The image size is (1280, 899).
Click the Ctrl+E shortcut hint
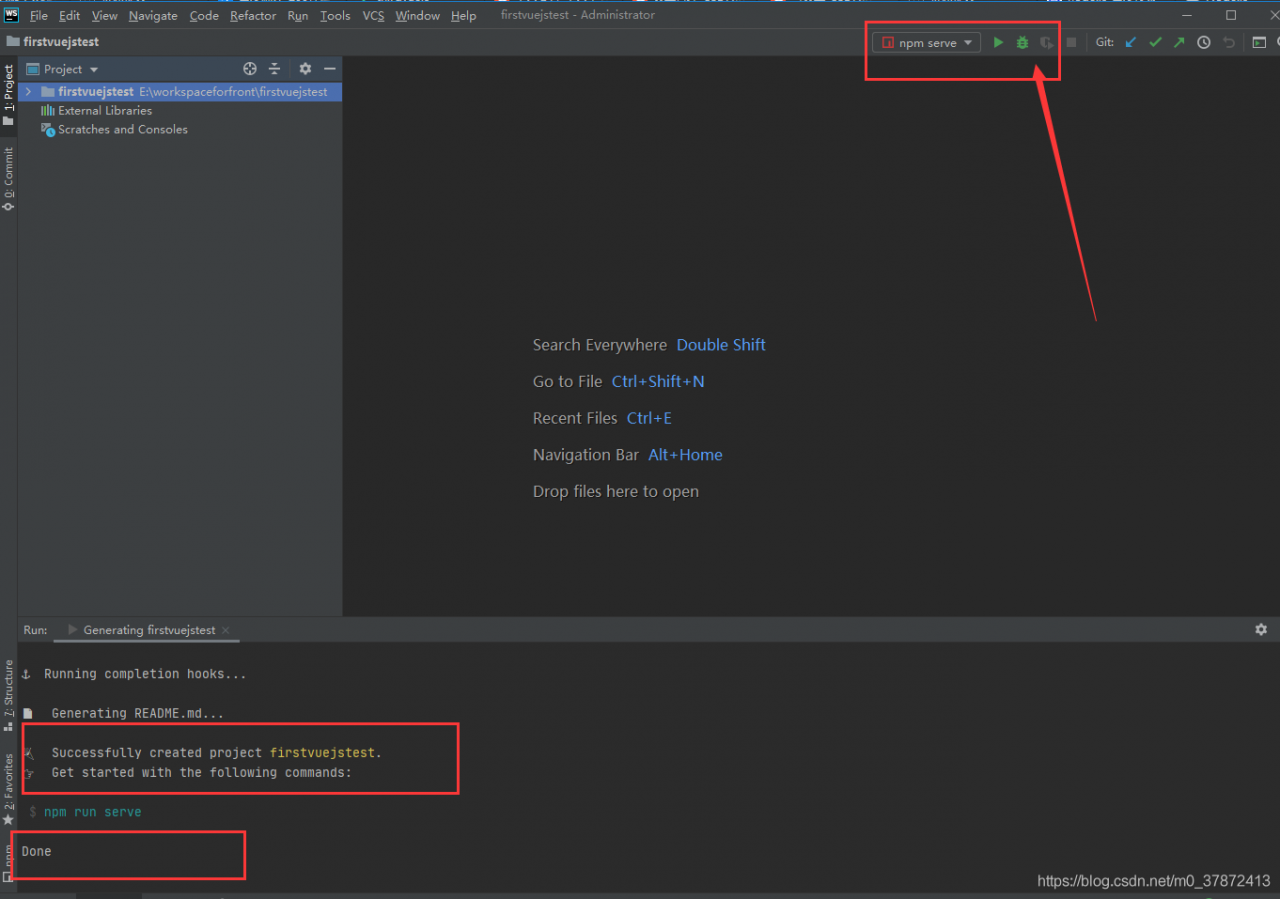point(649,418)
